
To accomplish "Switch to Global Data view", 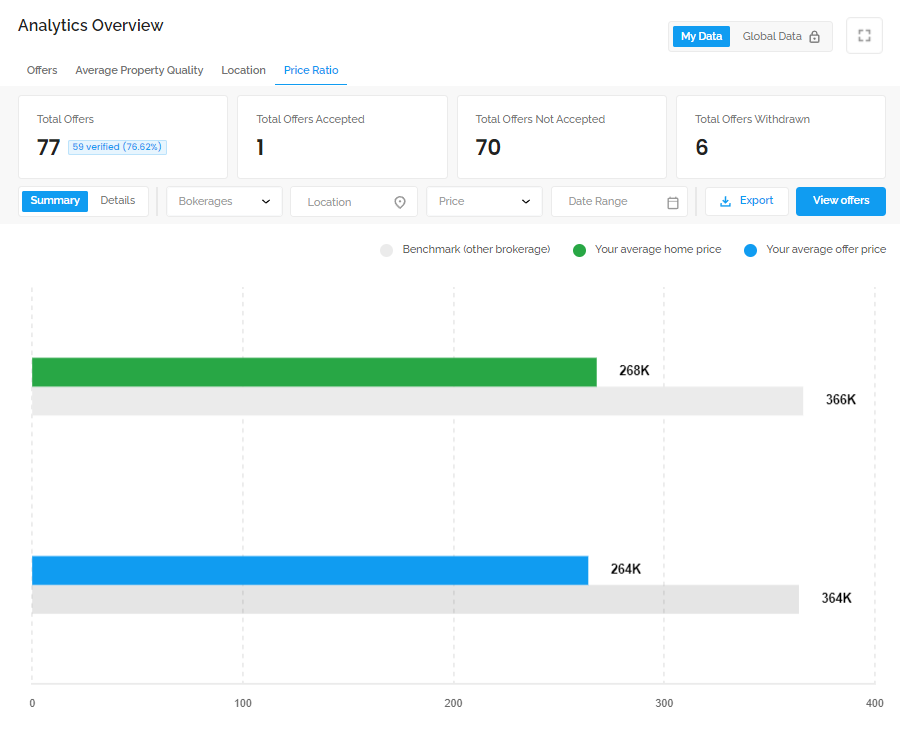I will [x=781, y=36].
